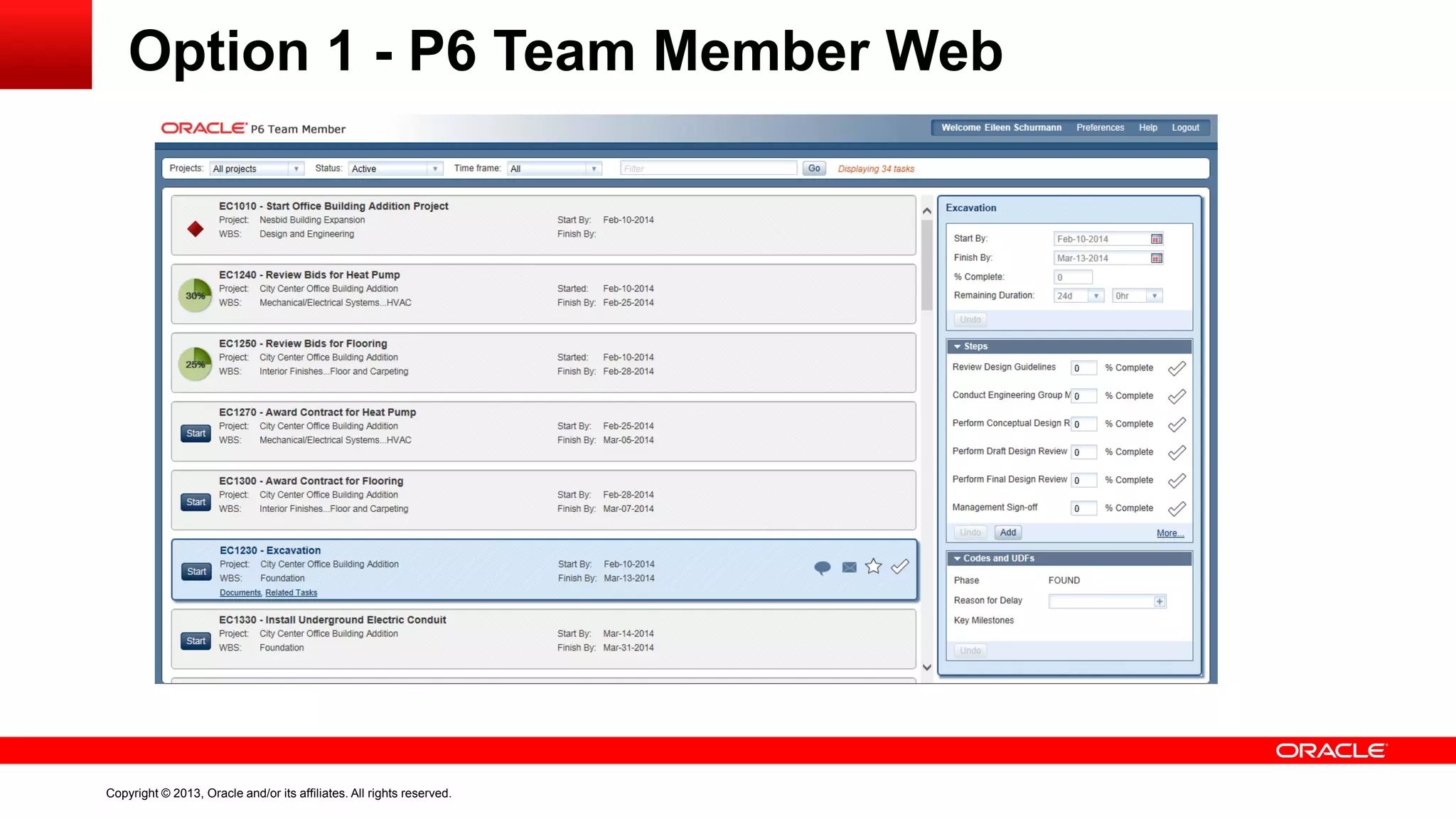Select task EC1300 - Award Contract for Flooring
This screenshot has width=1456, height=819.
(543, 500)
